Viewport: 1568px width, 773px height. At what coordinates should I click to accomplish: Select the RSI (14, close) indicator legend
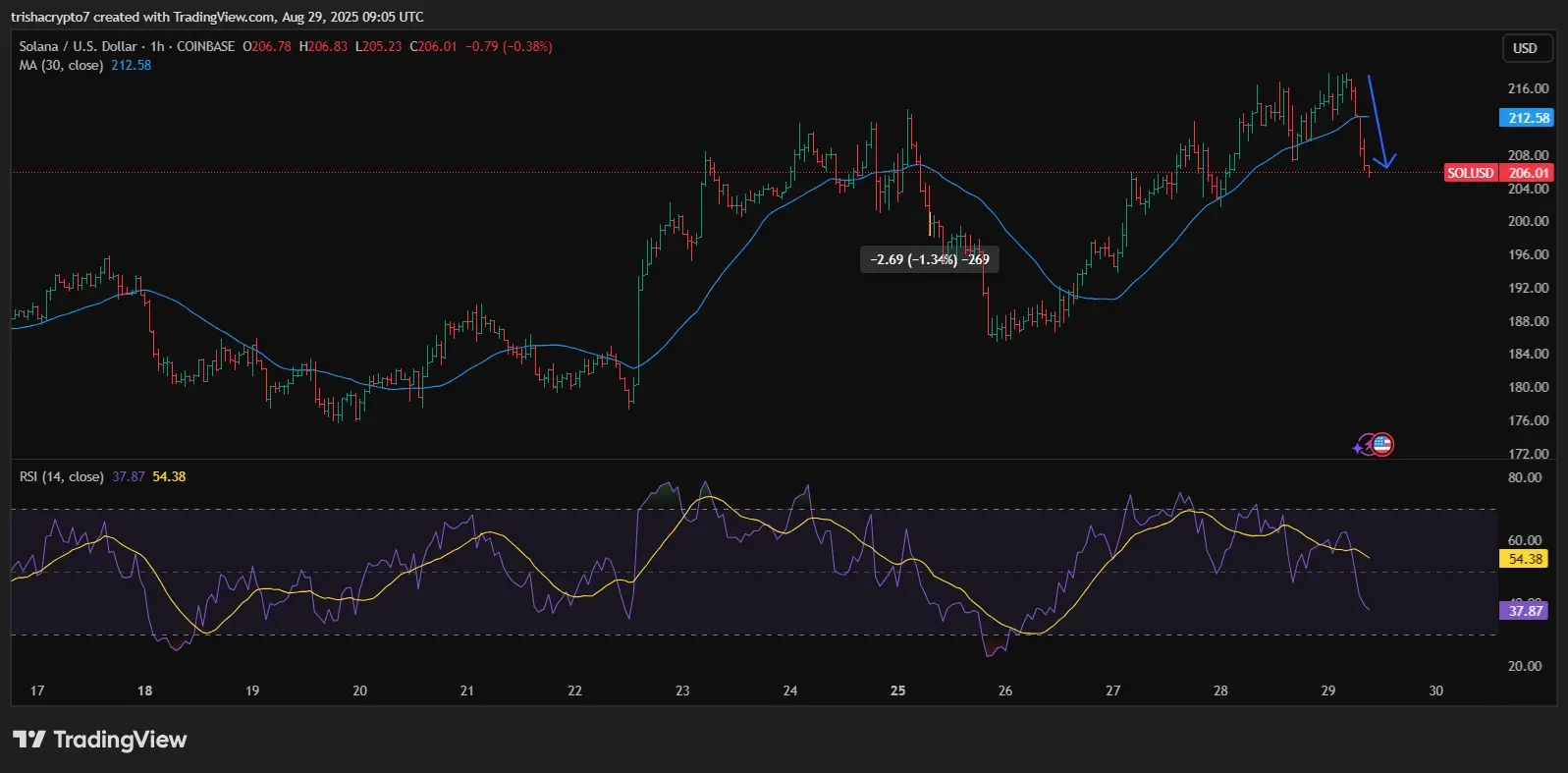61,476
